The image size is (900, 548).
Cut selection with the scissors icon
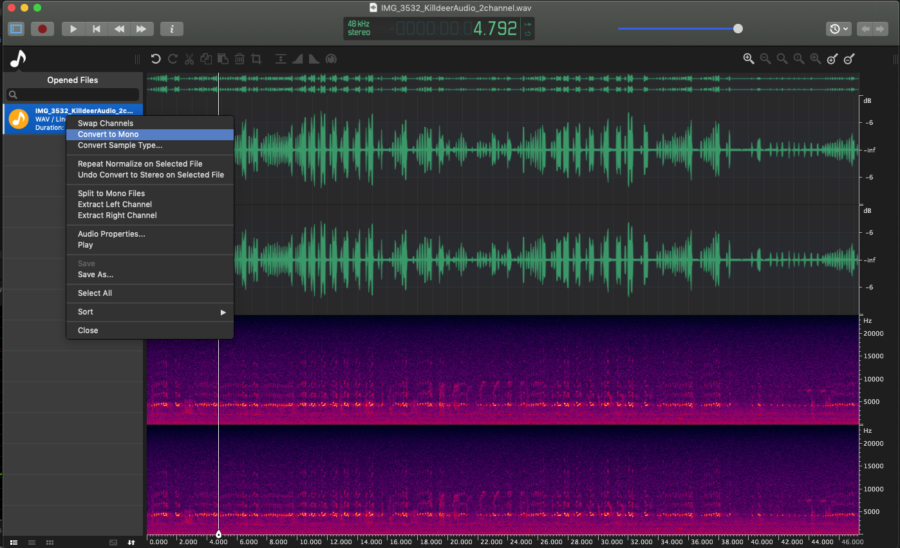click(x=189, y=59)
